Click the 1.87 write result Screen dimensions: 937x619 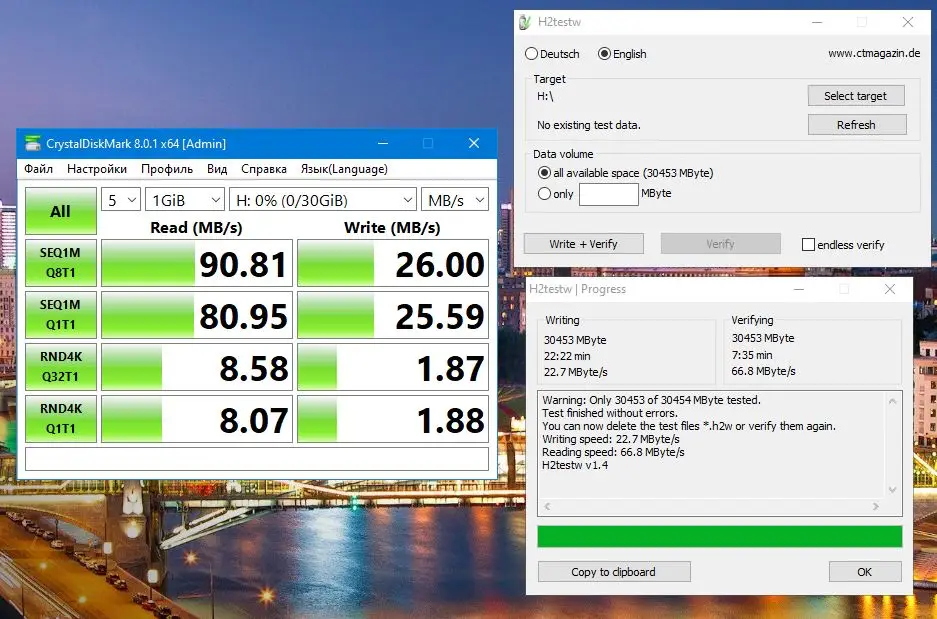pyautogui.click(x=393, y=367)
